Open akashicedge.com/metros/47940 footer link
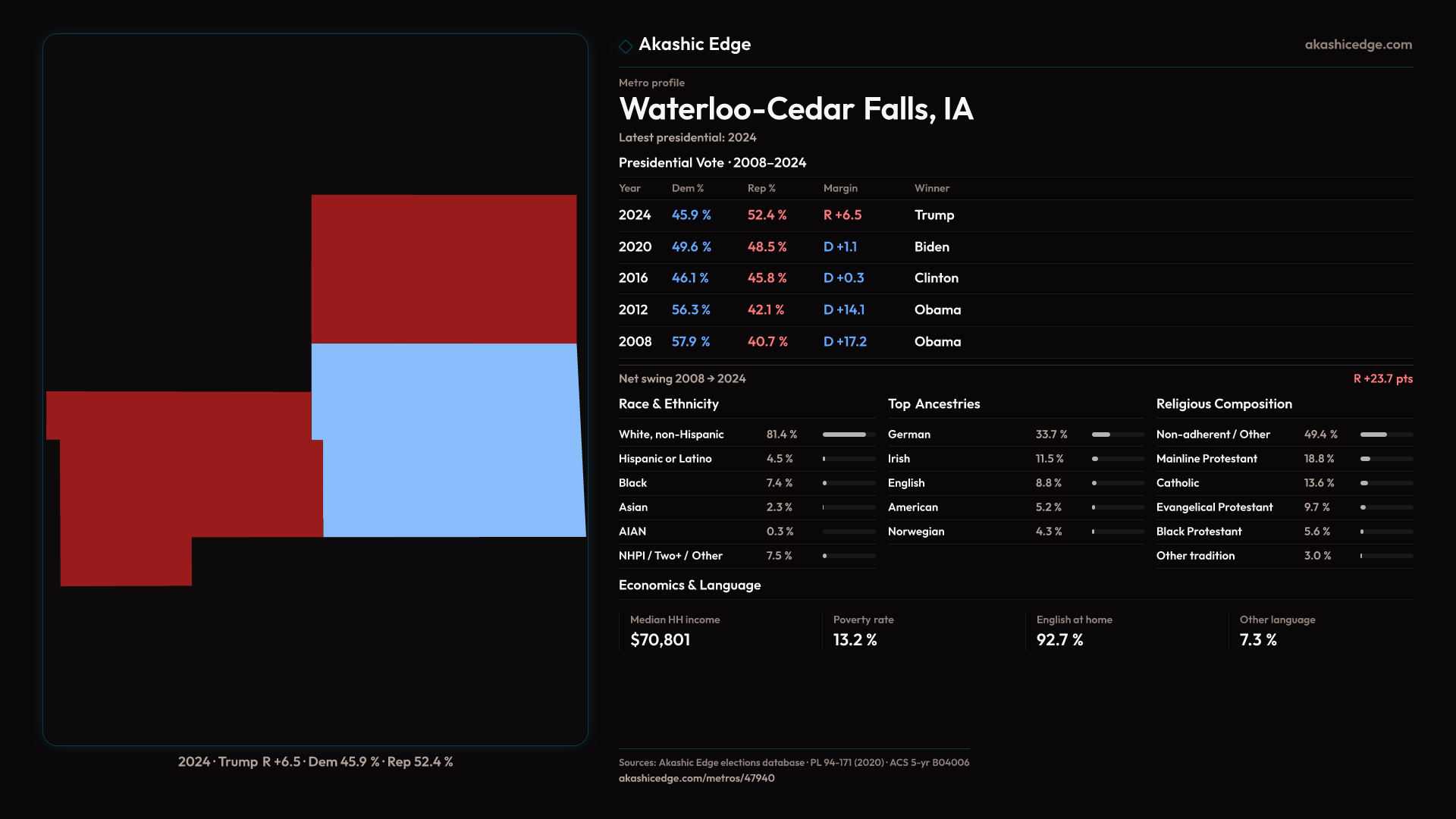The height and width of the screenshot is (819, 1456). click(x=696, y=778)
